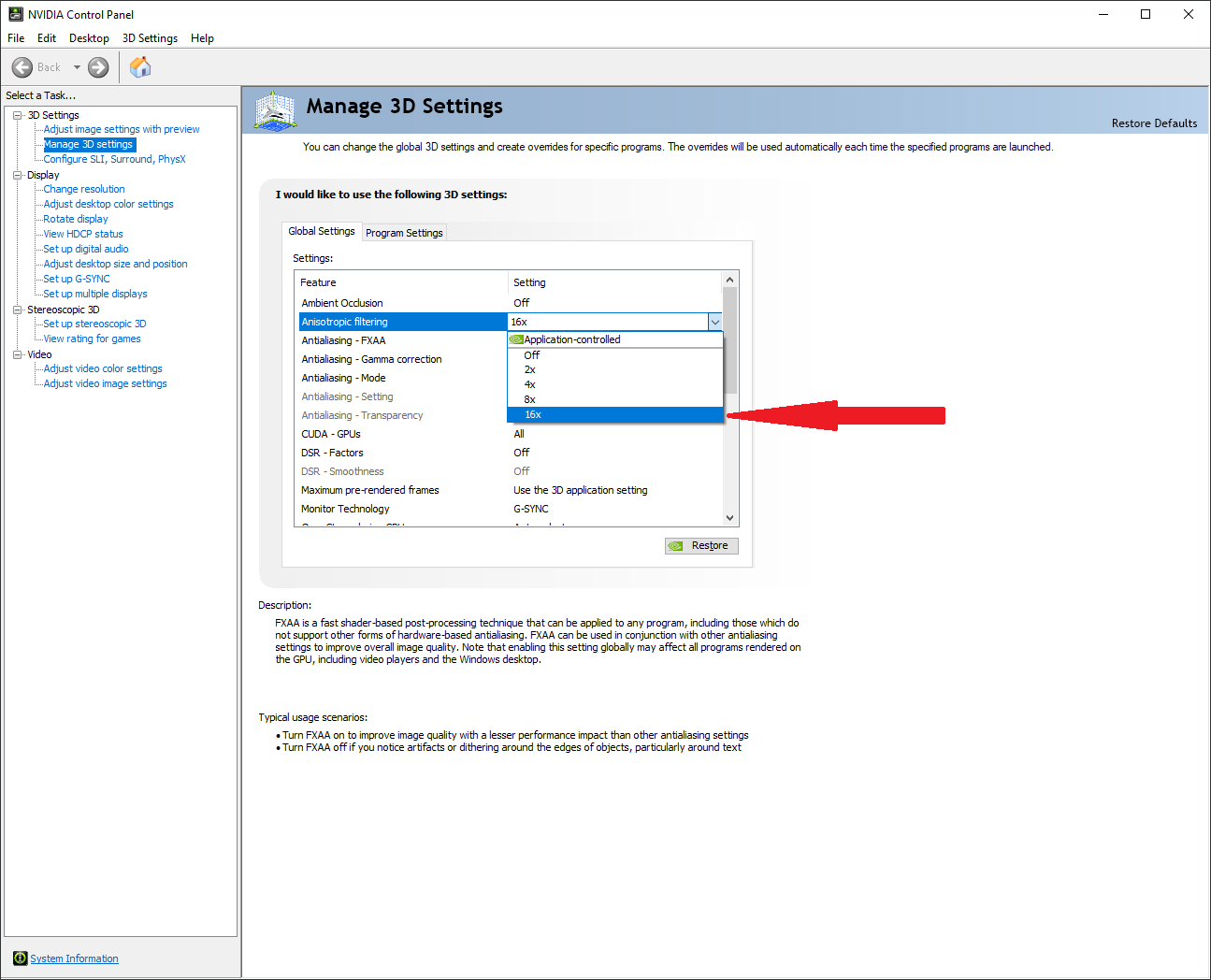
Task: Collapse the Display tree node
Action: point(18,175)
